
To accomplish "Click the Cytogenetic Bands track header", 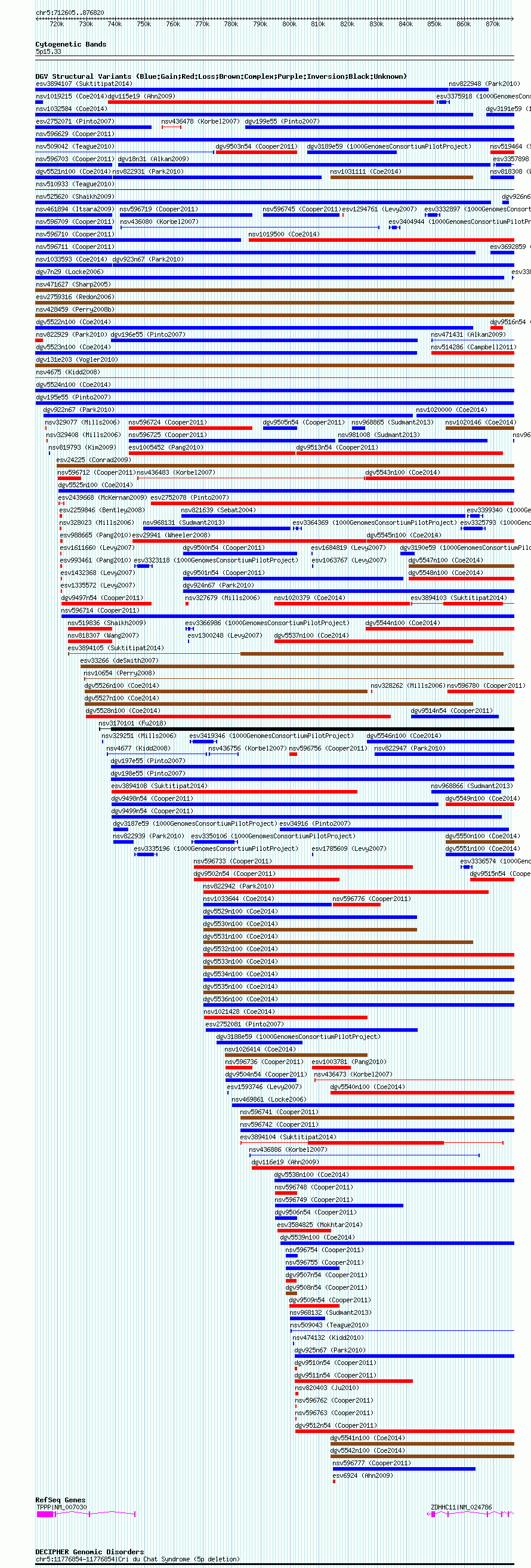I will (70, 44).
